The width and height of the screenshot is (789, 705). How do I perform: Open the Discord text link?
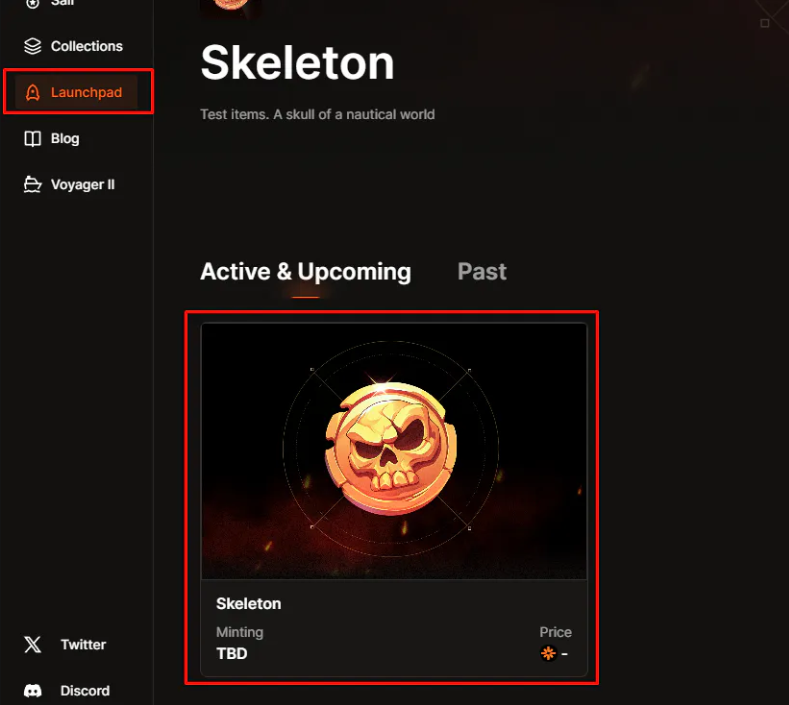point(85,691)
